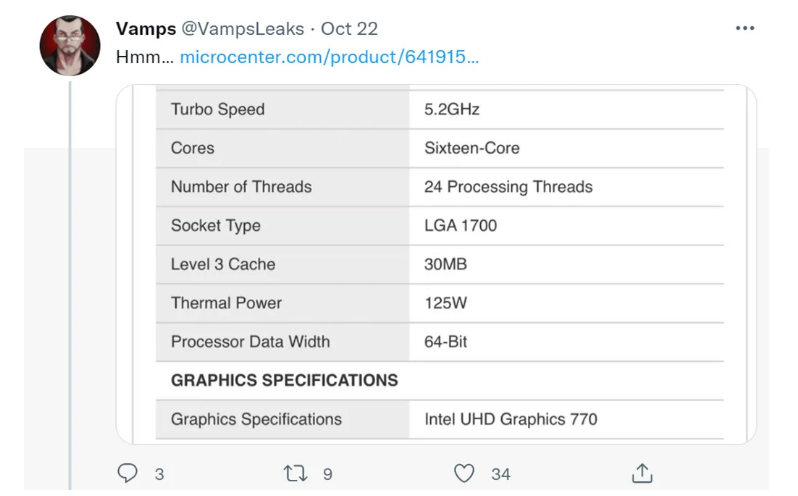Open the Vamps display name profile
The width and height of the screenshot is (798, 496).
click(146, 28)
